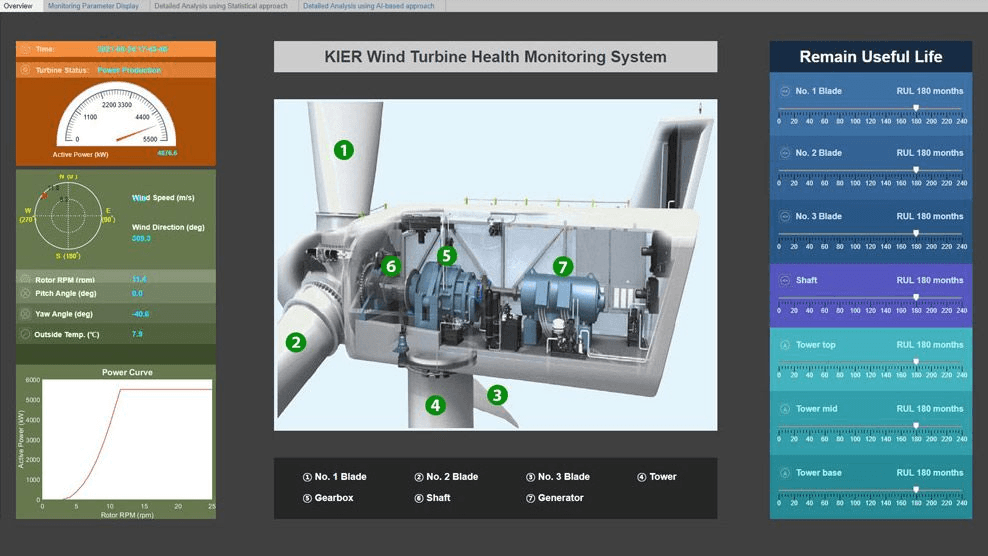Click the number 7 generator marker

[x=563, y=266]
